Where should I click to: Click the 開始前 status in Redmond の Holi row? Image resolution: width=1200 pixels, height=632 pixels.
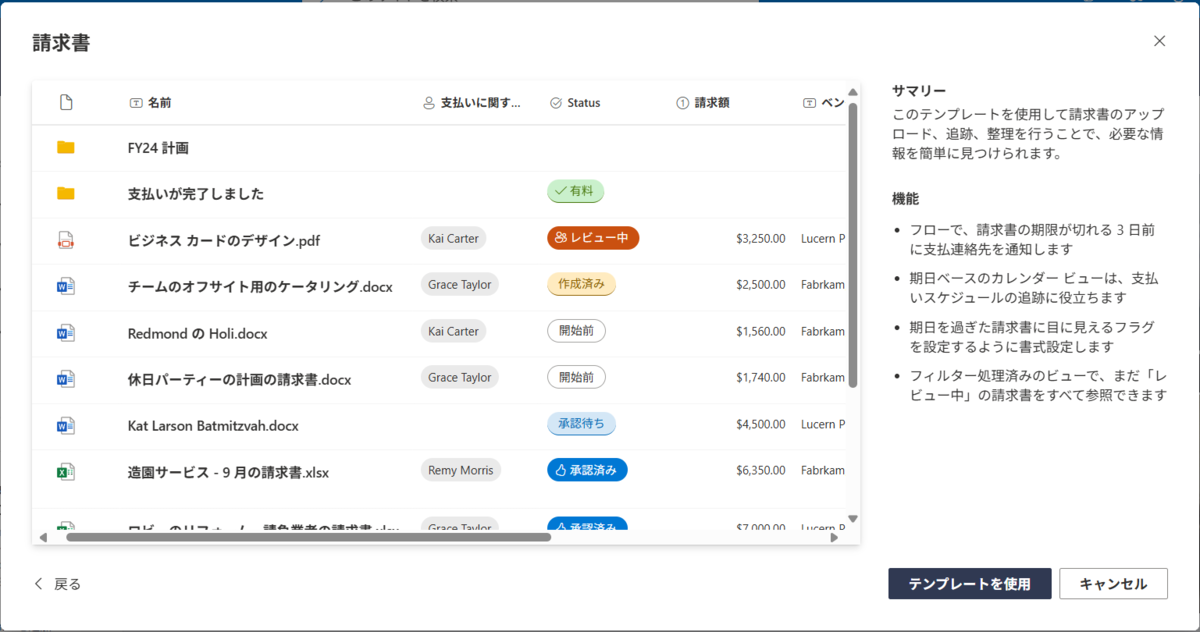576,331
